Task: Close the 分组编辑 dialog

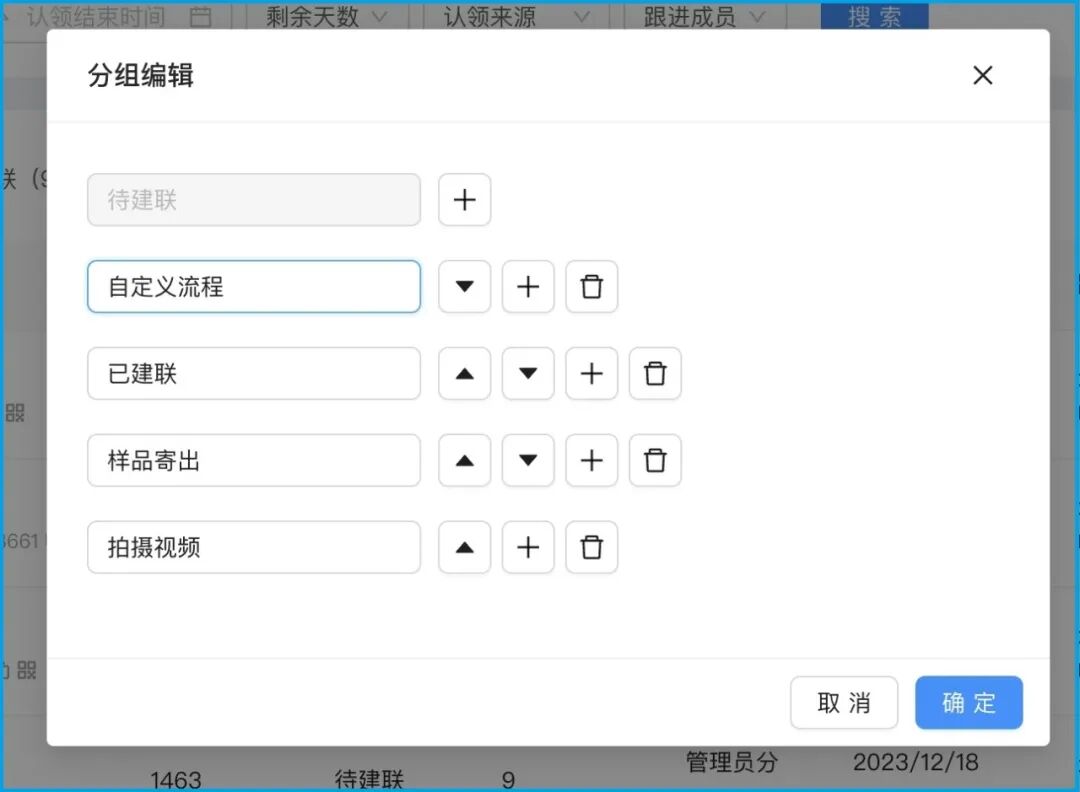Action: (x=982, y=75)
